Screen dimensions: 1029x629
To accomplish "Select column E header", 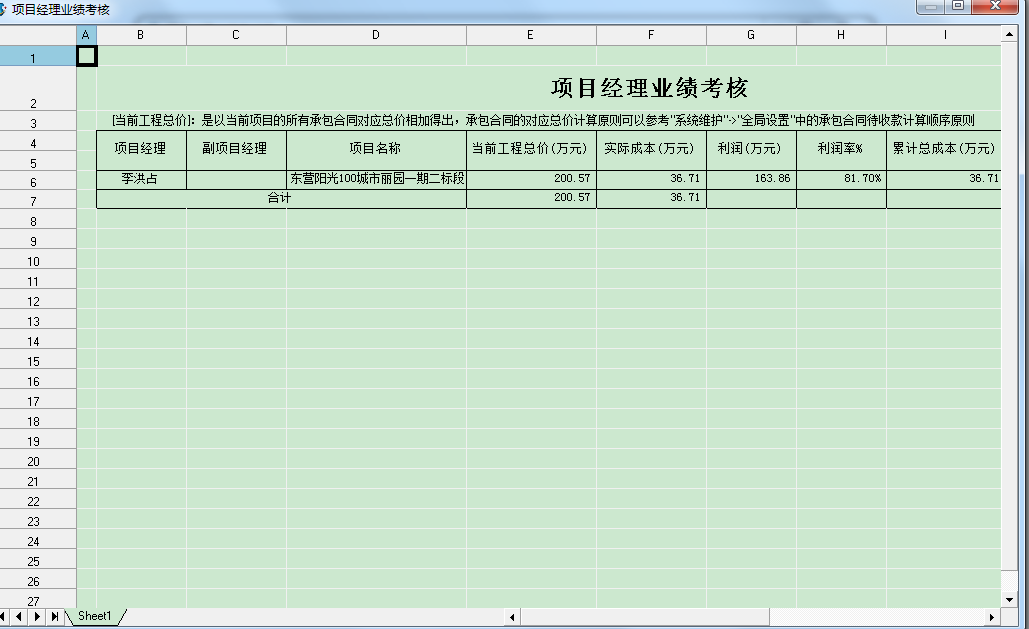I will [530, 33].
